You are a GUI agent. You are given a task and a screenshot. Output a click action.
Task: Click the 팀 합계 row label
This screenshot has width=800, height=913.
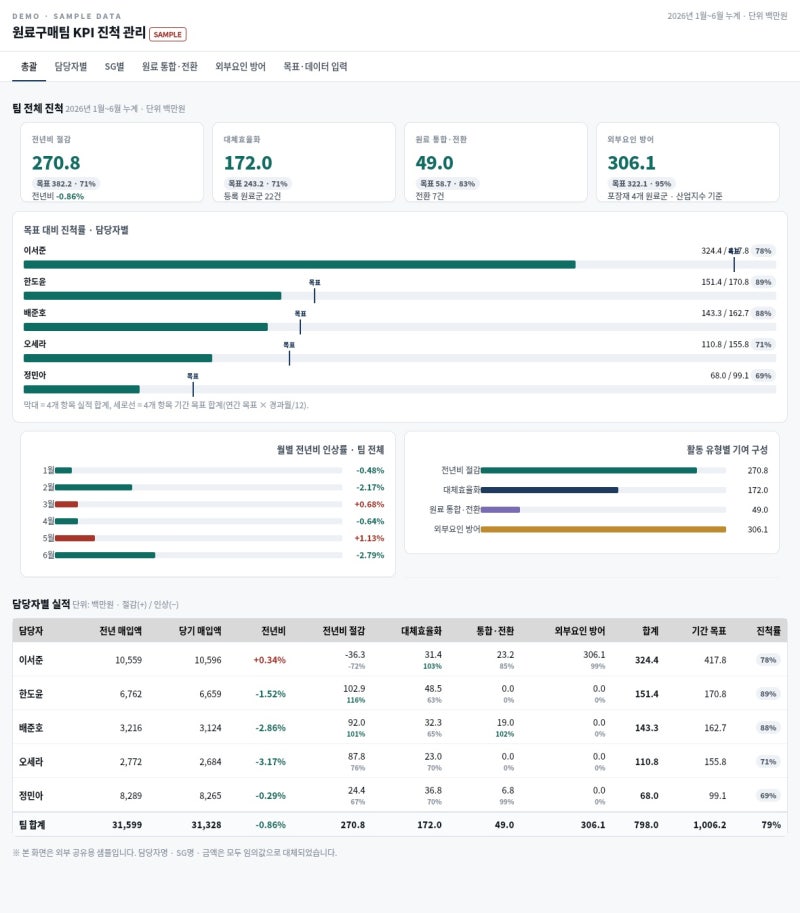[x=32, y=825]
